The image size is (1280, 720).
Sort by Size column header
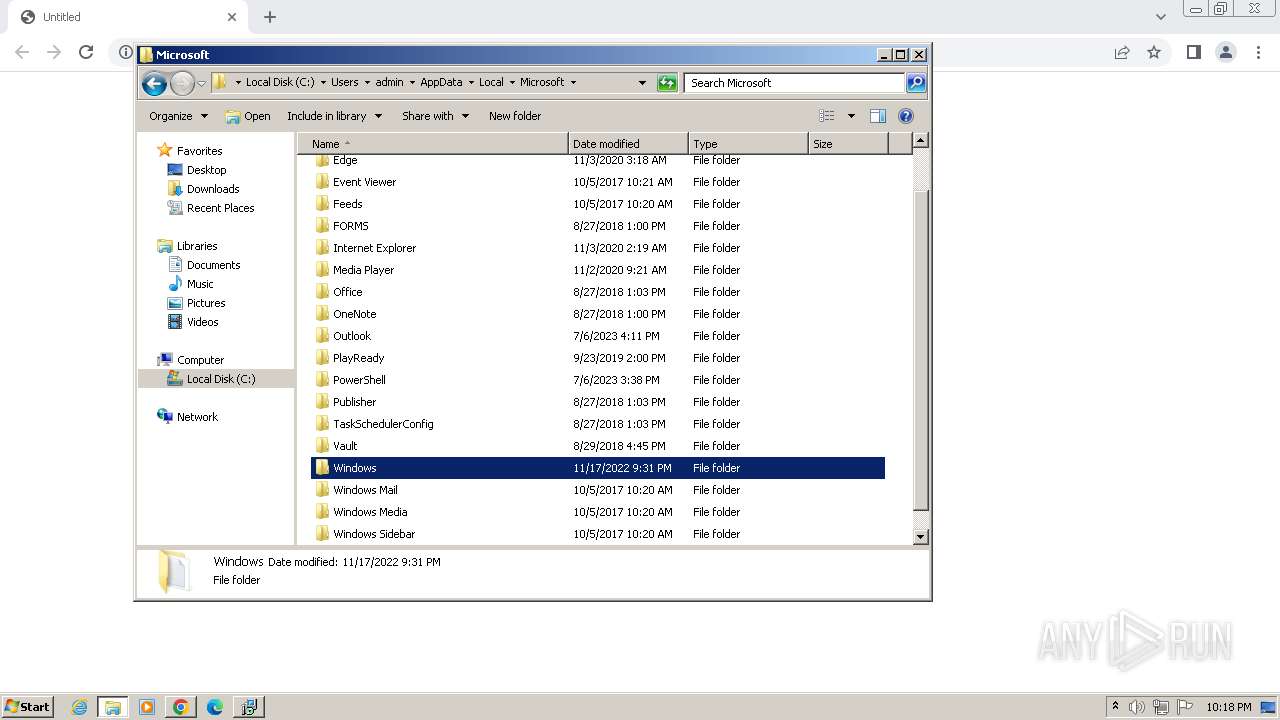pyautogui.click(x=848, y=144)
